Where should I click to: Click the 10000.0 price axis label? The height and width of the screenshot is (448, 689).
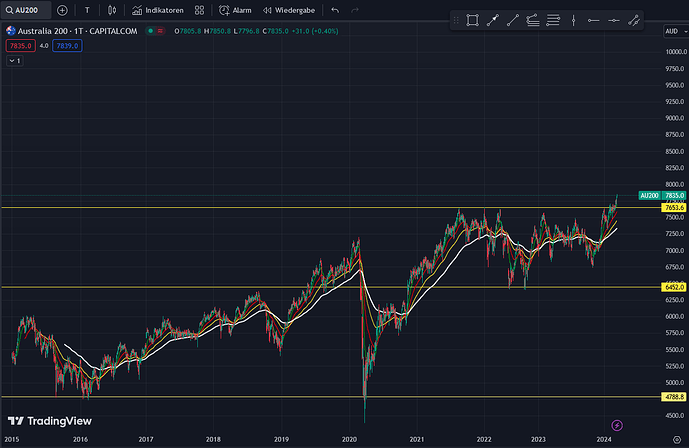click(676, 52)
